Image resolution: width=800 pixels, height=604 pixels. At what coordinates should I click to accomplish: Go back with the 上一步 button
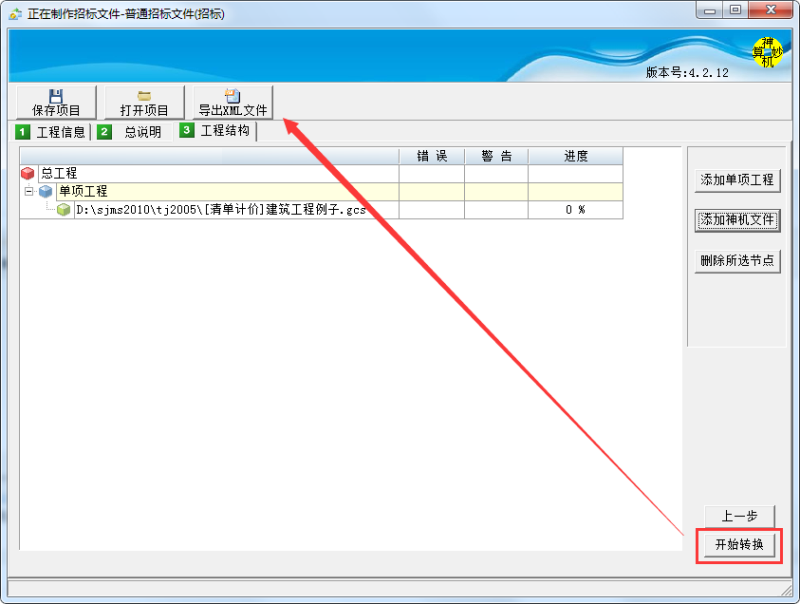739,516
